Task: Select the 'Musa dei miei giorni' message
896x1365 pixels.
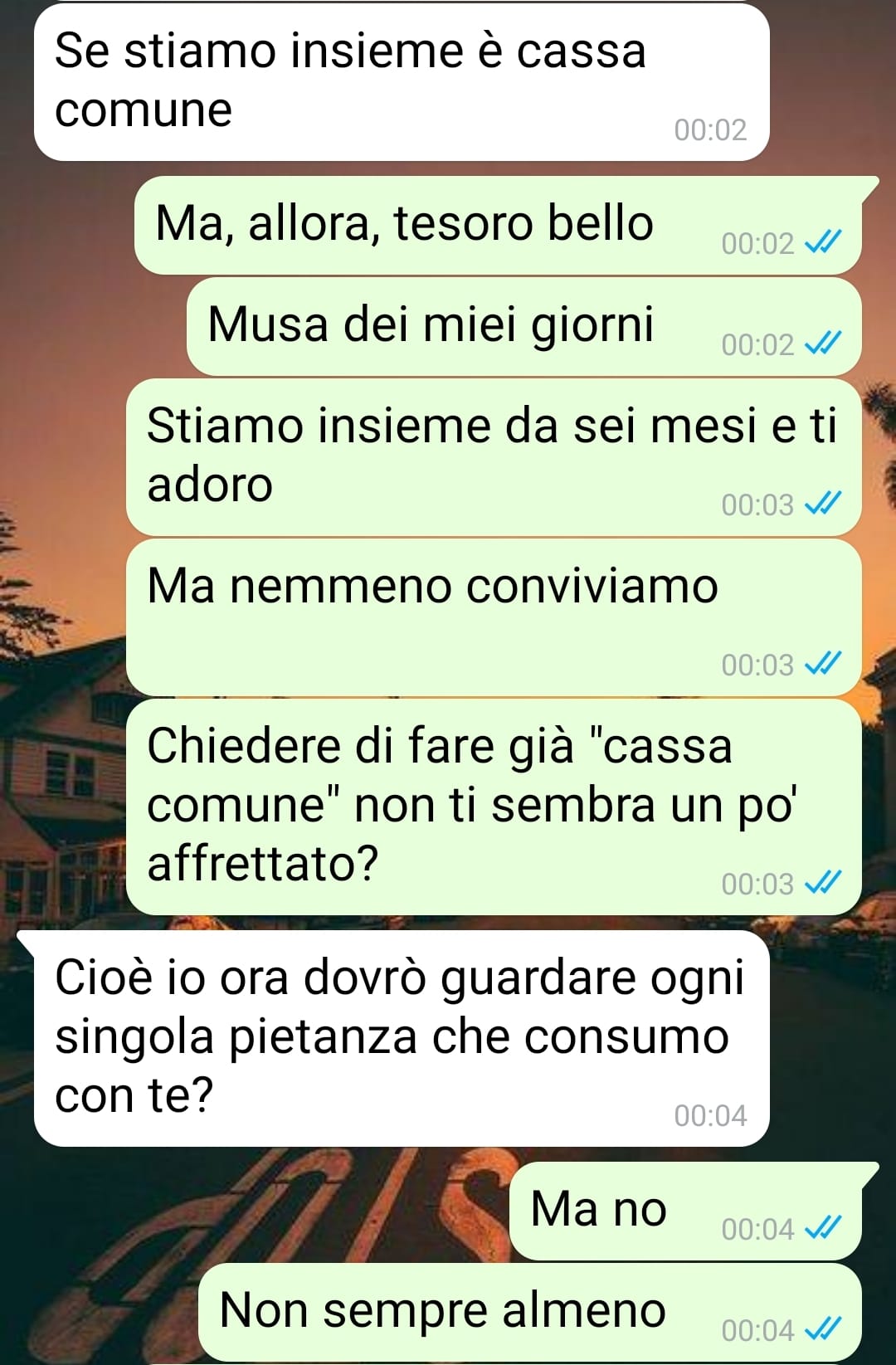Action: coord(523,327)
